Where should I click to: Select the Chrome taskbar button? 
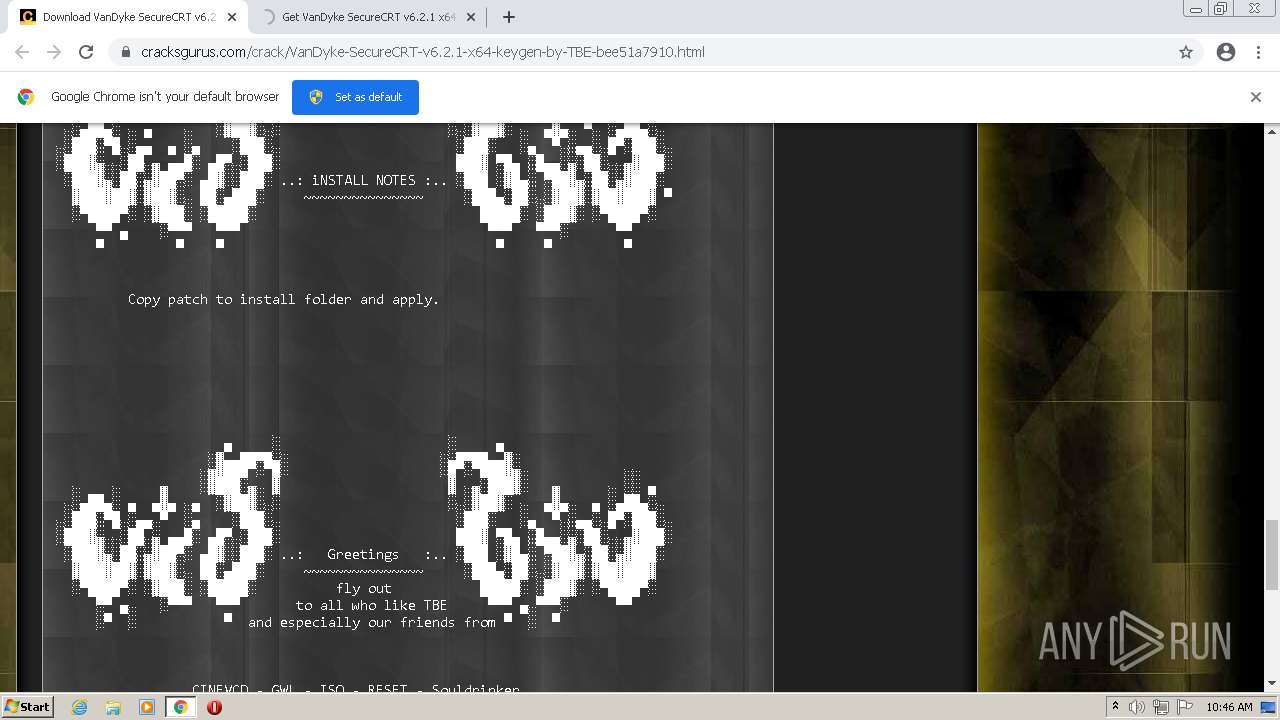coord(180,707)
